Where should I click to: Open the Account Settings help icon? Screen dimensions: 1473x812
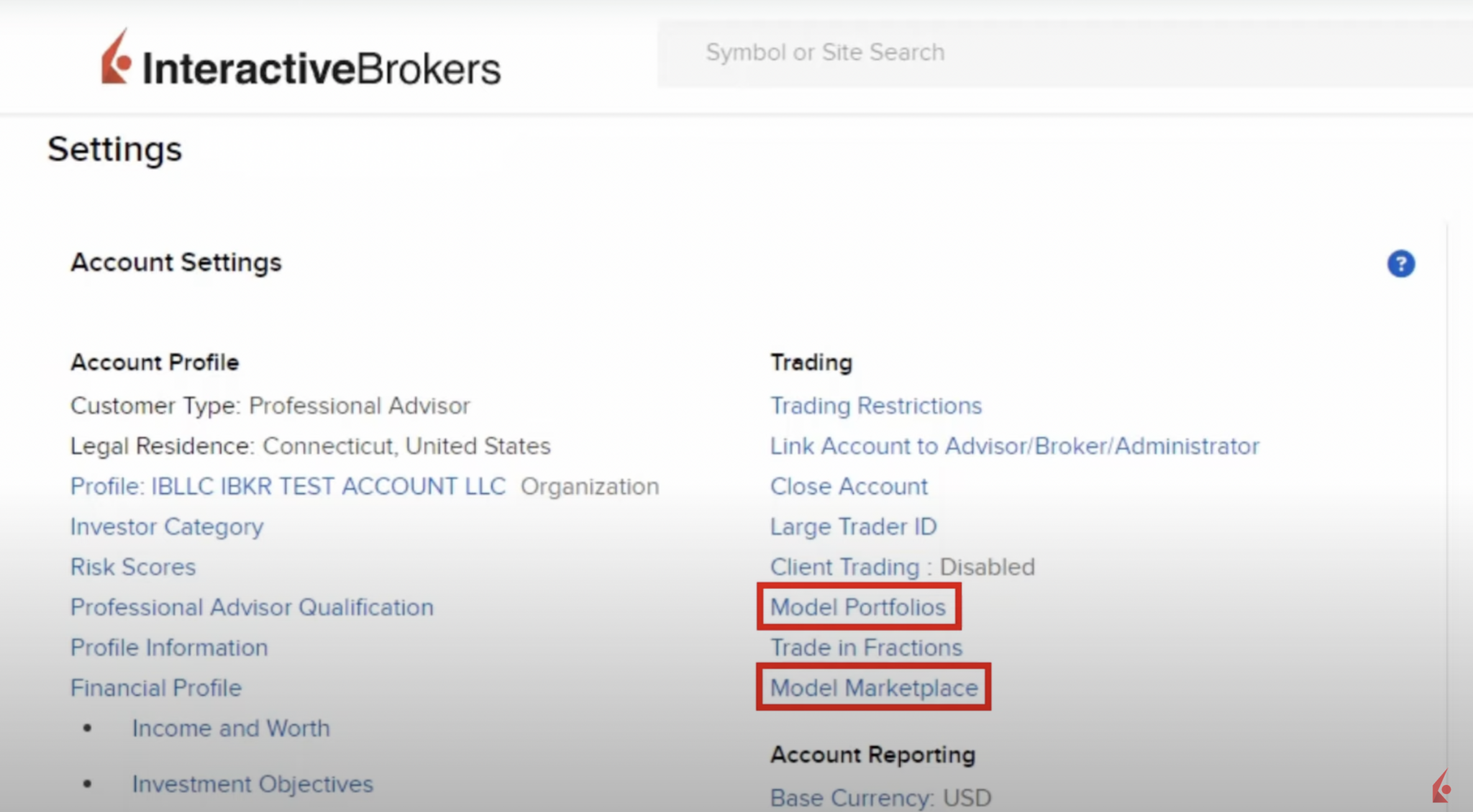pyautogui.click(x=1401, y=265)
